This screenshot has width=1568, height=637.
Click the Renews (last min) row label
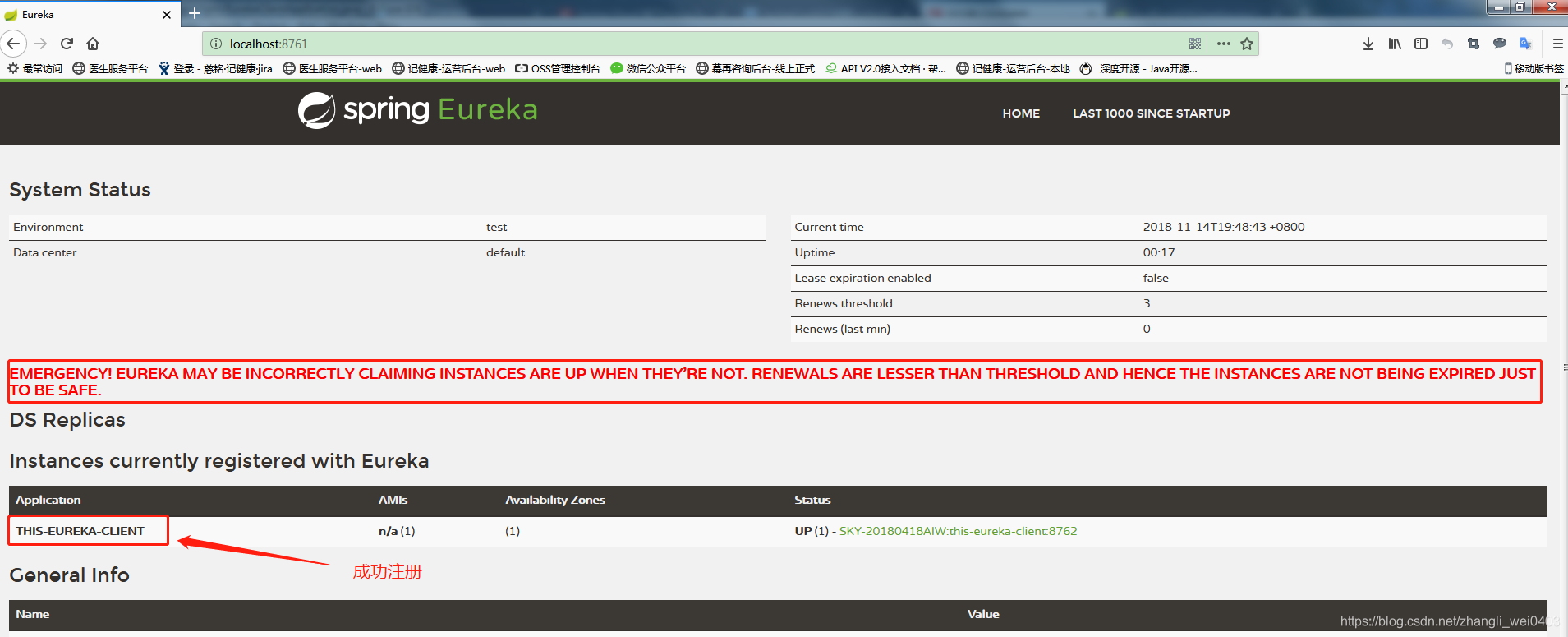pos(842,329)
